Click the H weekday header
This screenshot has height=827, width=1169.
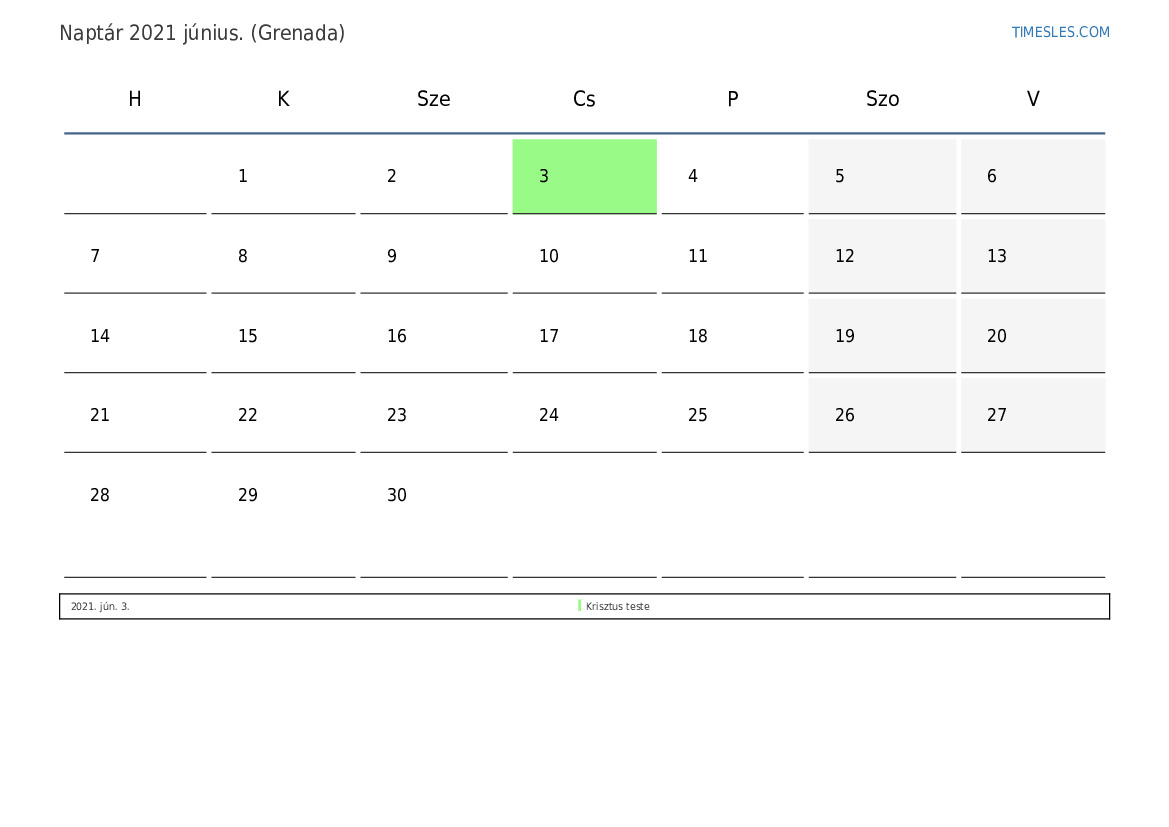[x=135, y=98]
